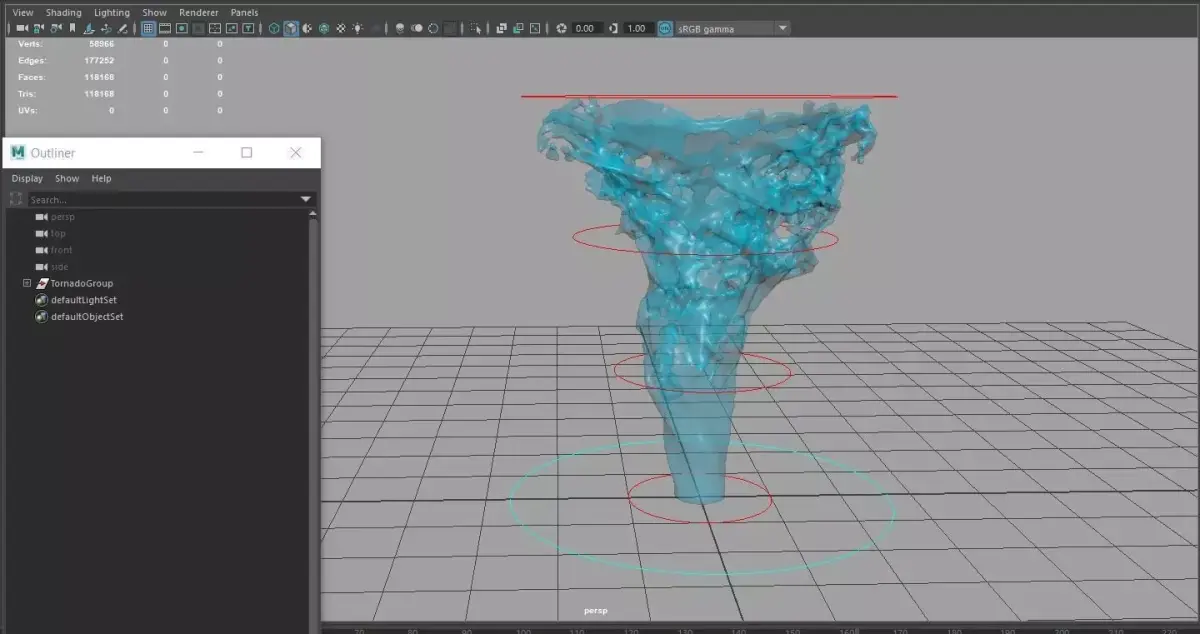This screenshot has height=634, width=1200.
Task: Click the 'persp' camera label in viewport
Action: coord(596,610)
